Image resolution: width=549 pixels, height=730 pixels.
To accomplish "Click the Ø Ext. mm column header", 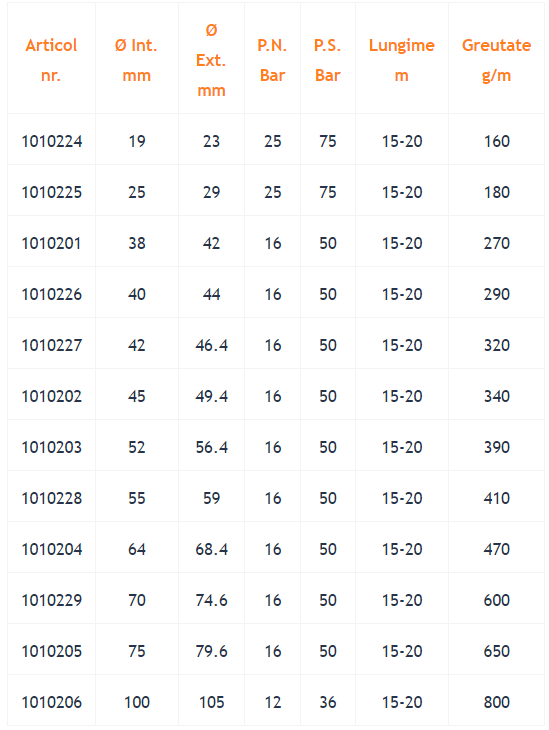I will pos(211,60).
